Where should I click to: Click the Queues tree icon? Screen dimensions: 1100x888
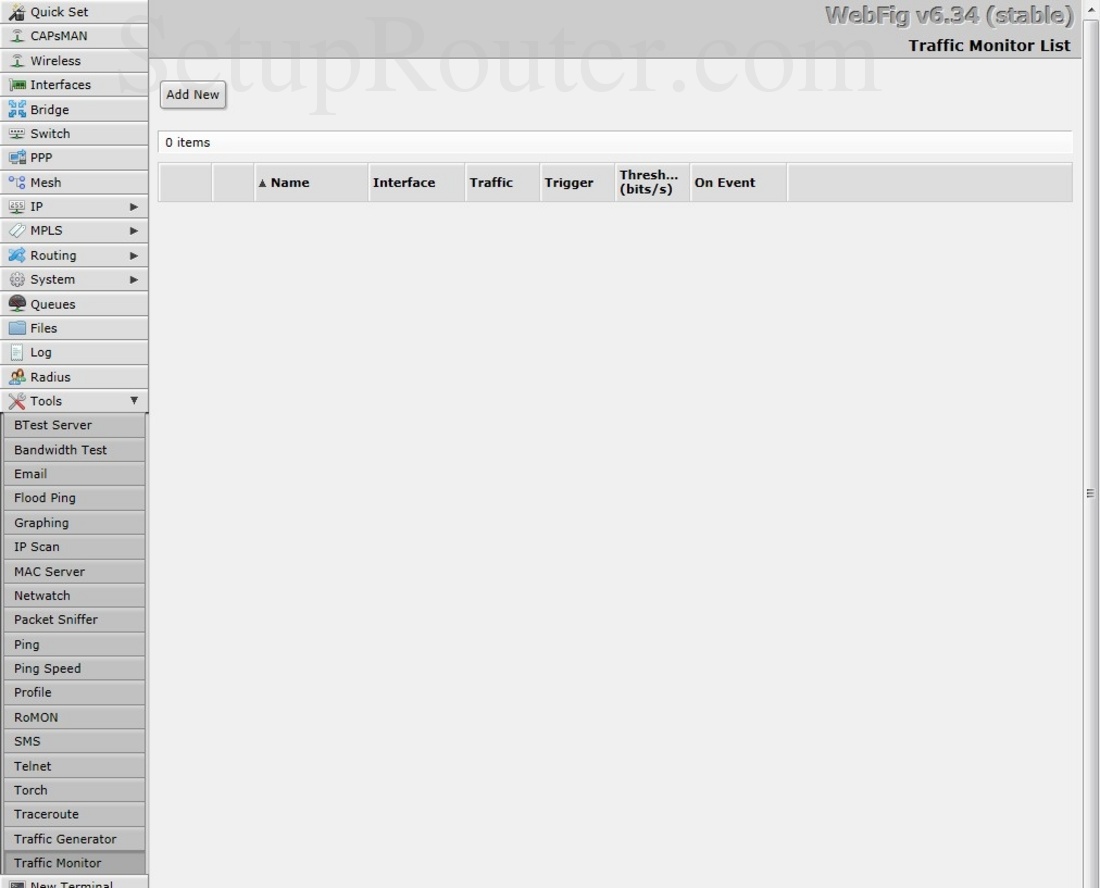tap(17, 304)
